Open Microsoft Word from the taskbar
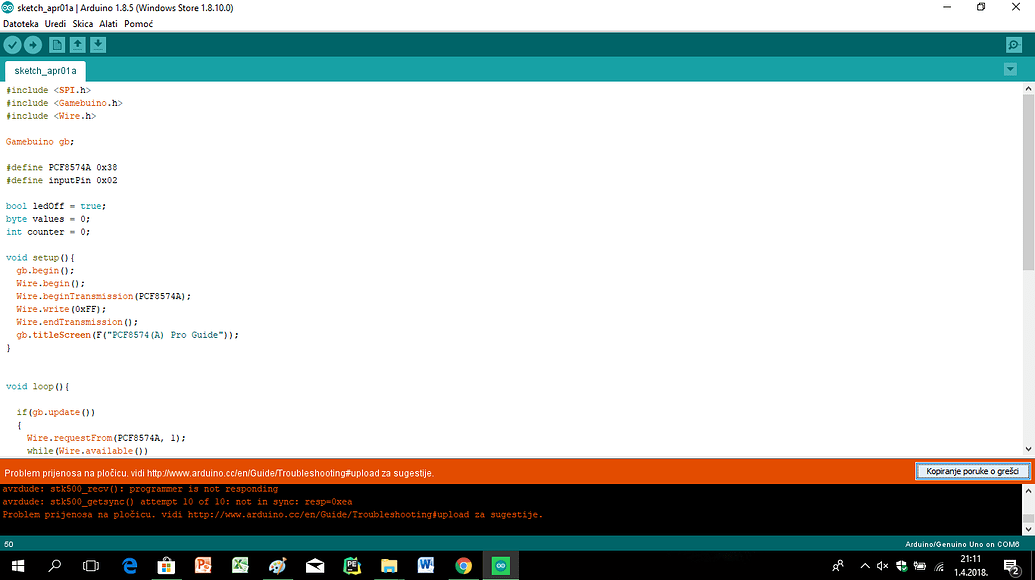 (426, 565)
